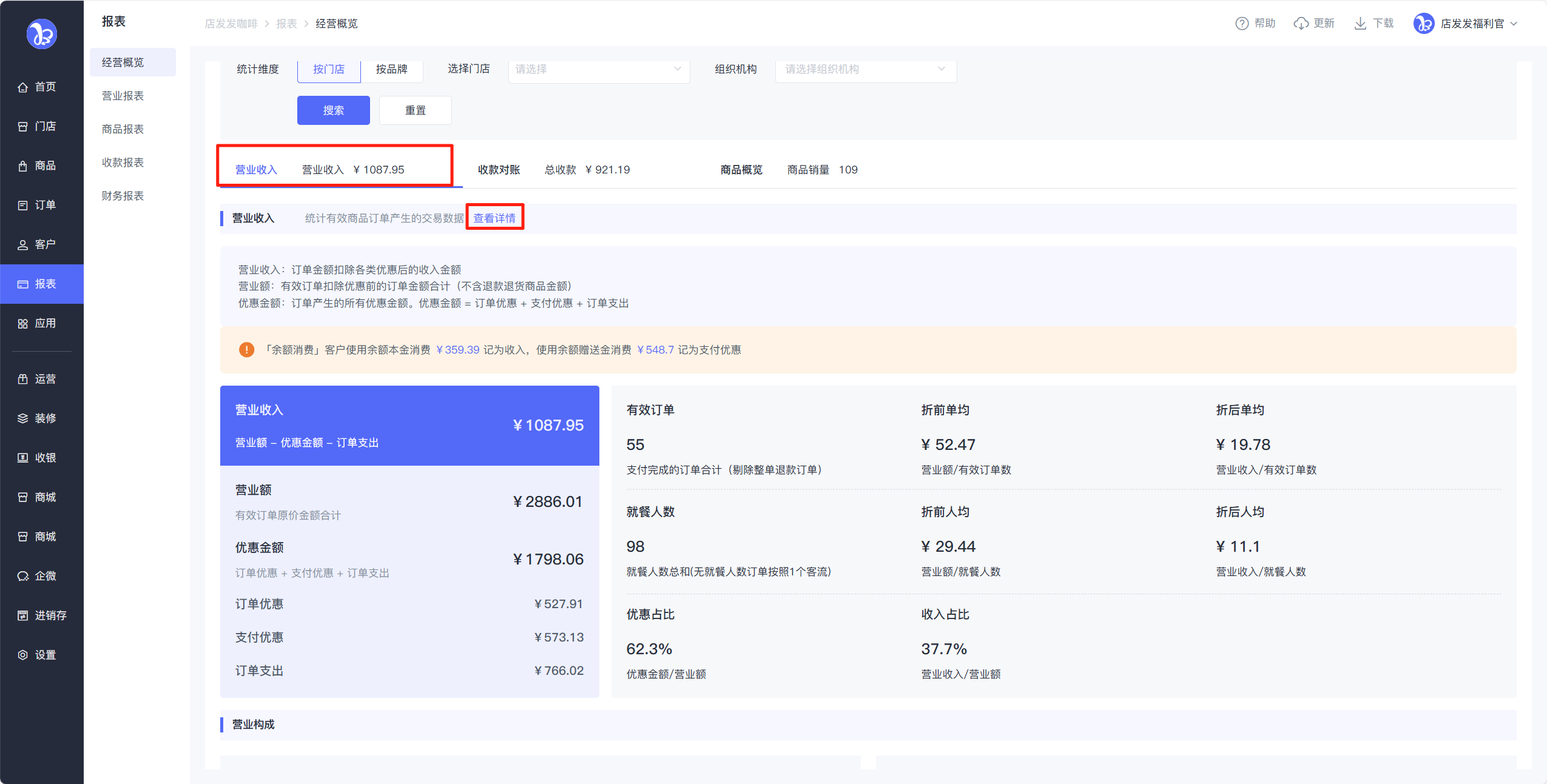Viewport: 1547px width, 784px height.
Task: Go to 营业报表 in the submenu
Action: click(x=123, y=96)
